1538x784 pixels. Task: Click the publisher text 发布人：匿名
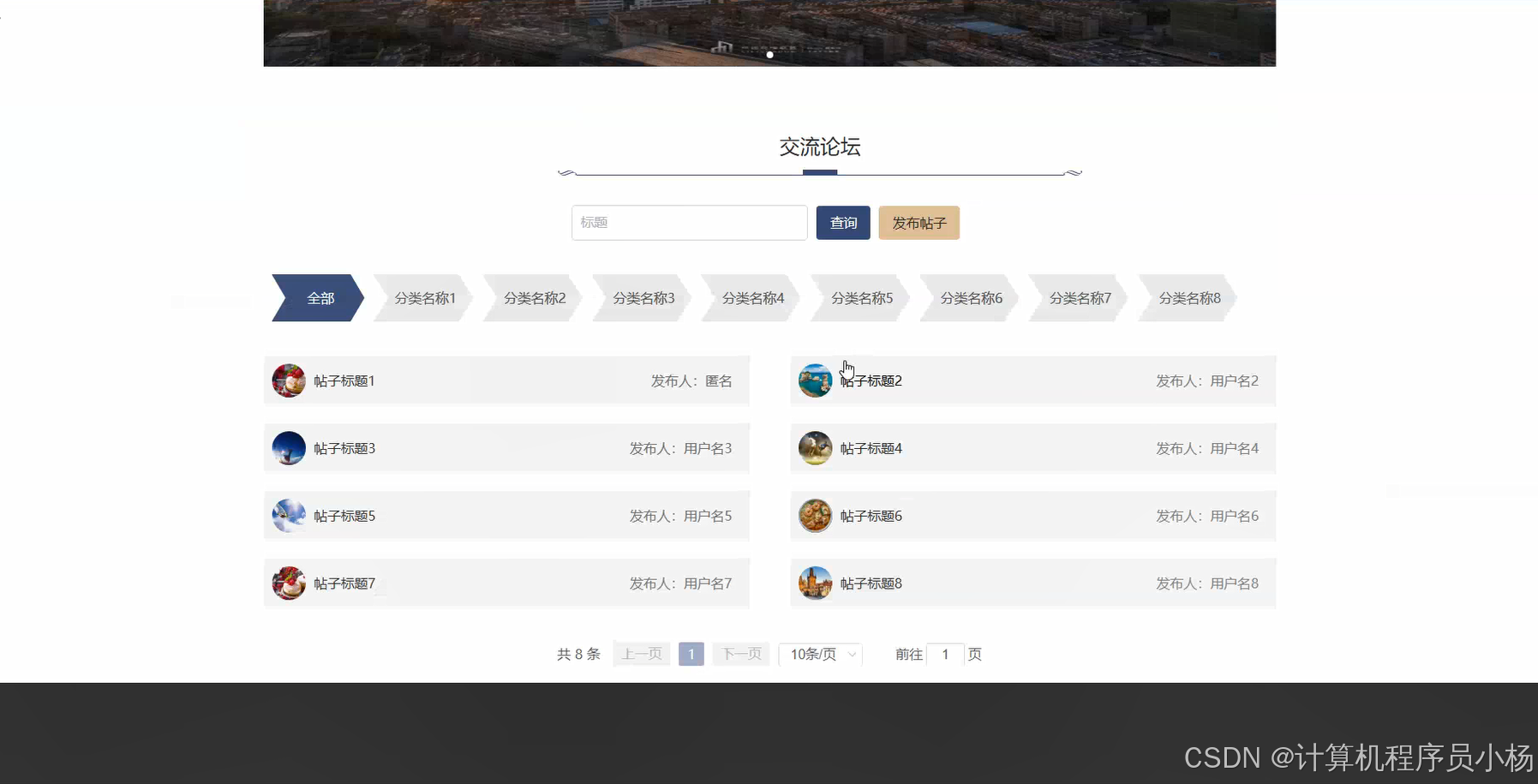(x=691, y=381)
